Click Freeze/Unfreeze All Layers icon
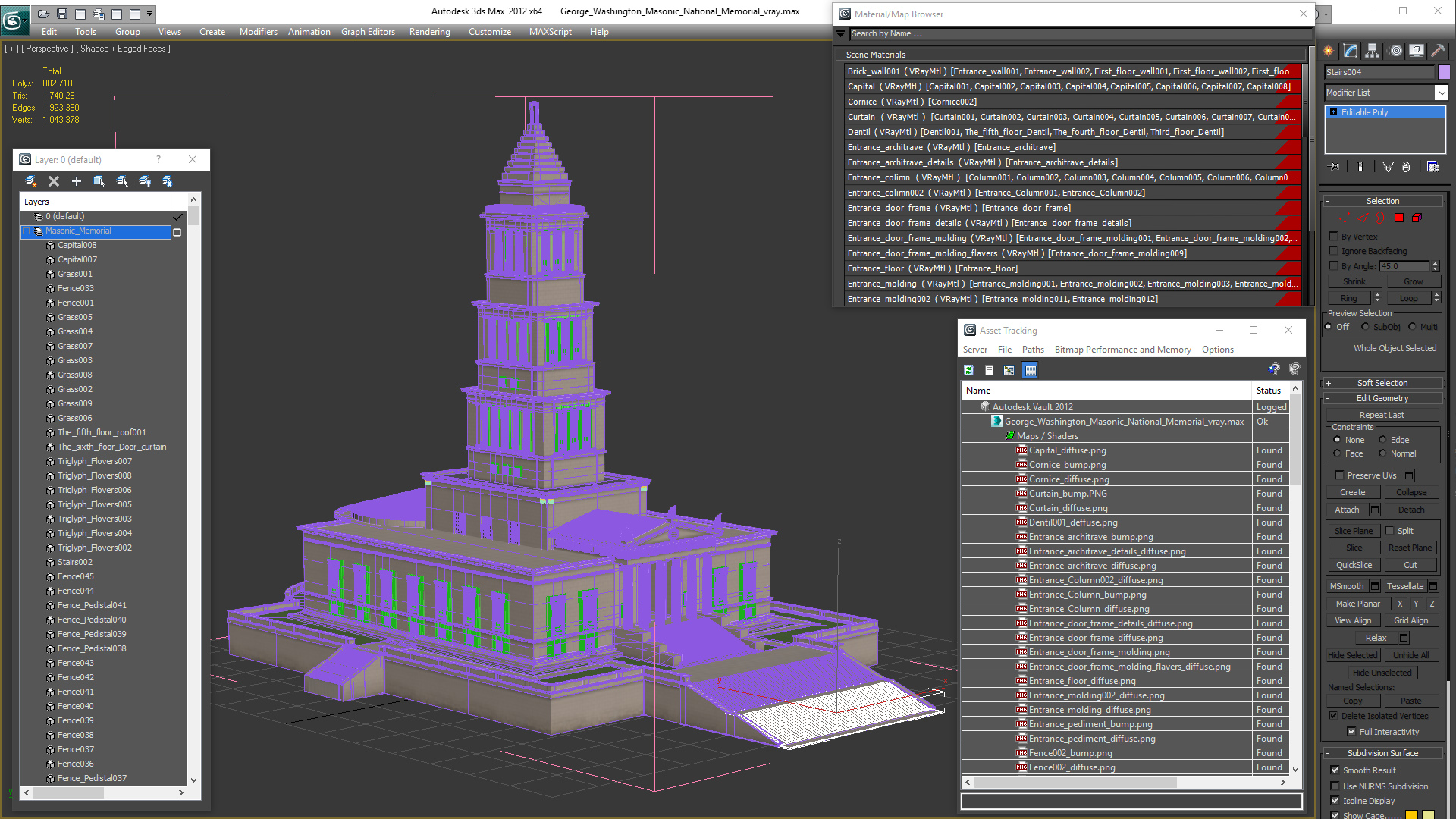Image resolution: width=1456 pixels, height=819 pixels. 168,181
